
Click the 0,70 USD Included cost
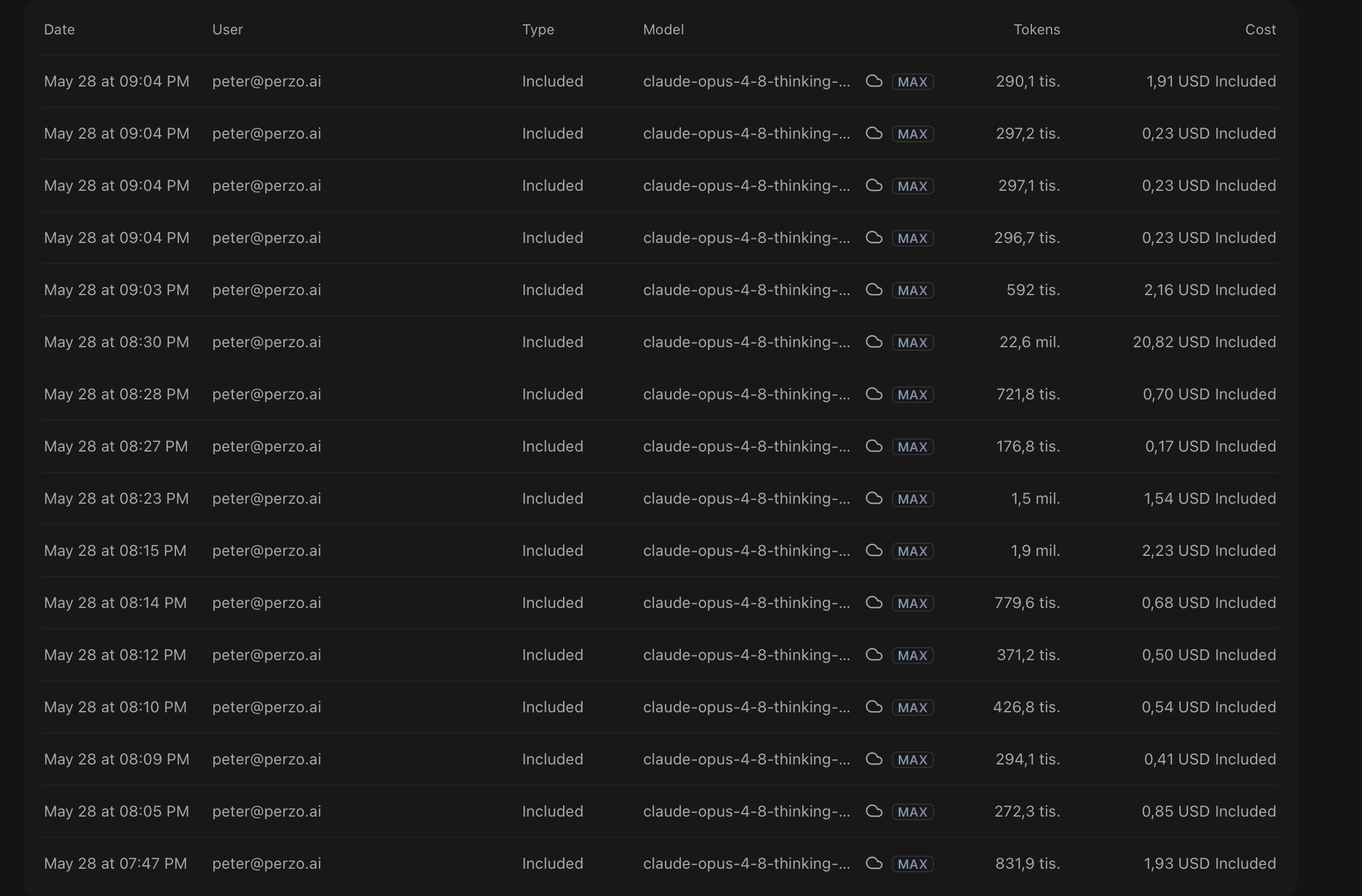(x=1210, y=394)
